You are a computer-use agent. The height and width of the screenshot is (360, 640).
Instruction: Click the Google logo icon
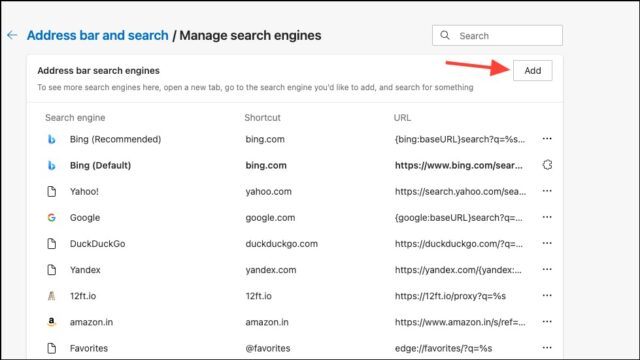51,218
